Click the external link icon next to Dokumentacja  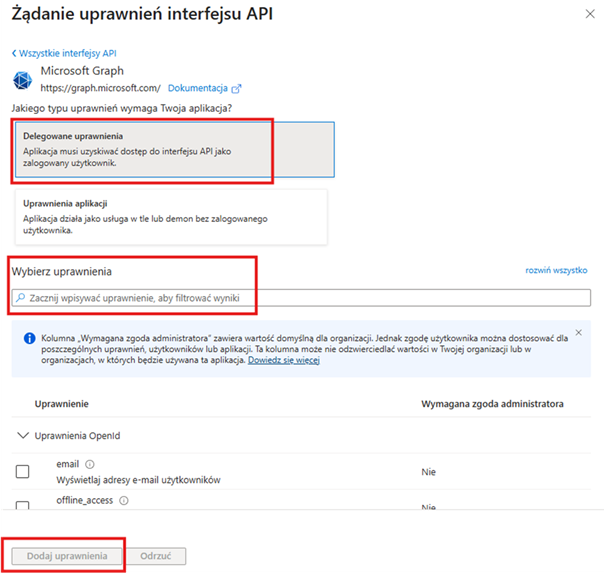click(236, 89)
